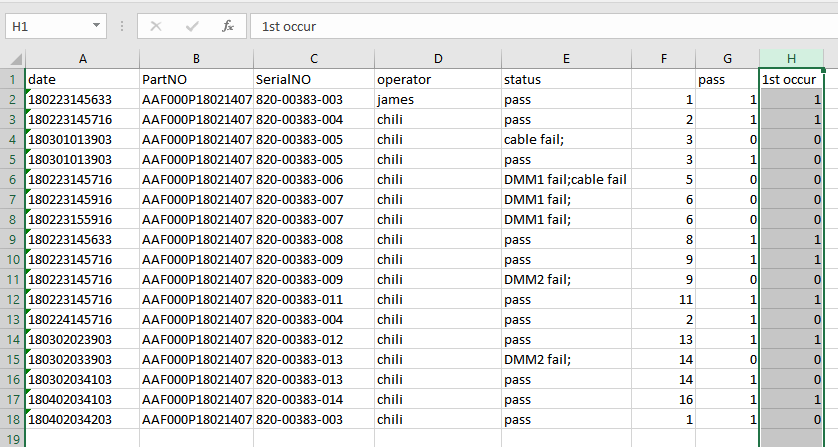Click 'DMM2 fail;' status in row 15
Screen dimensions: 838x447
[566, 359]
